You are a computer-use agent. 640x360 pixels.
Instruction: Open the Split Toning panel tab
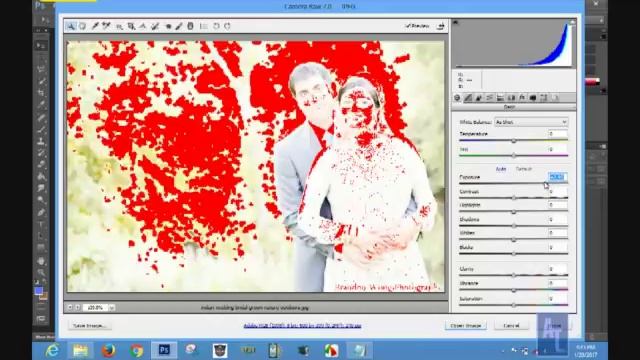click(500, 98)
